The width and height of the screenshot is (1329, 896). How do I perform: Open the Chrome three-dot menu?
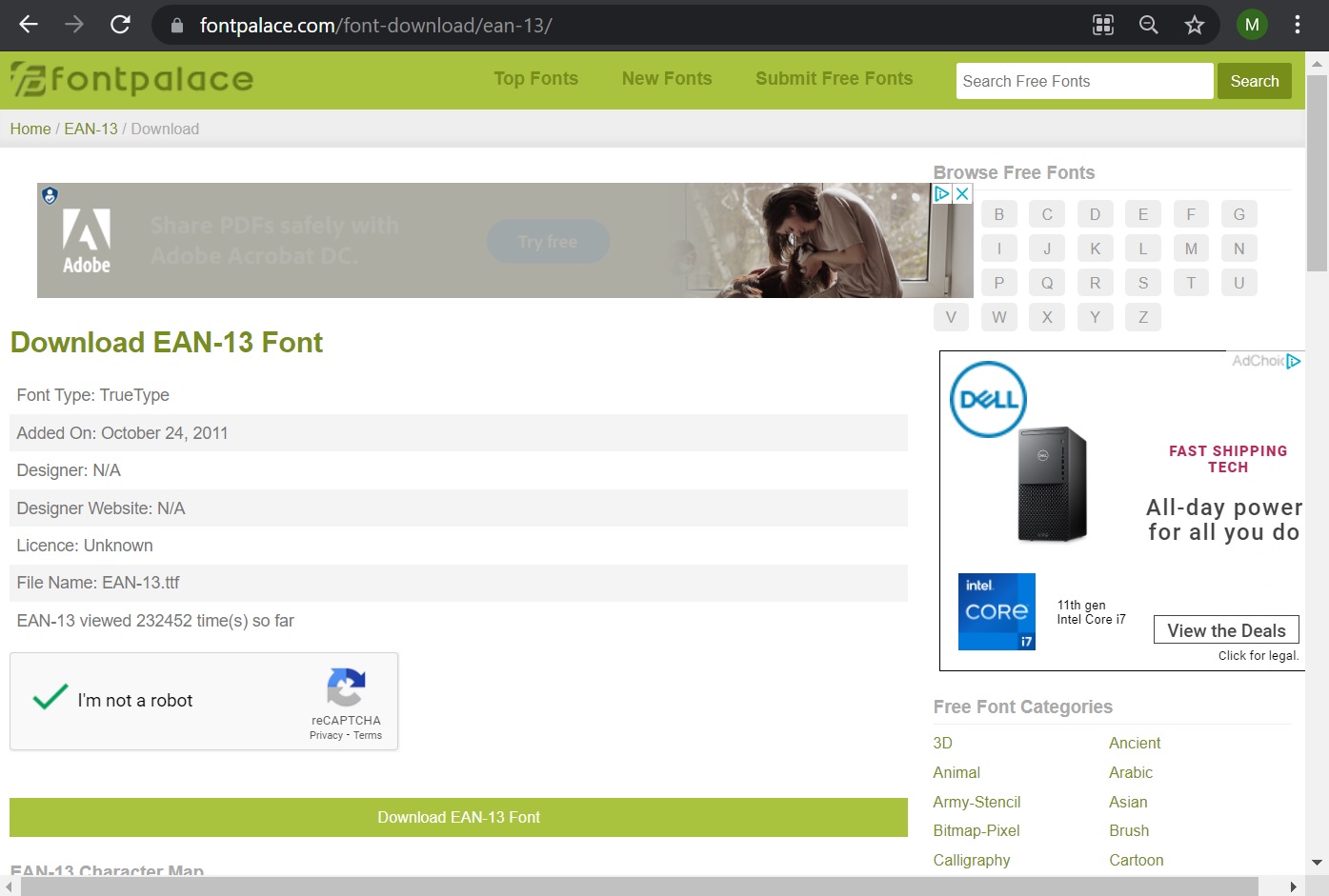[x=1298, y=25]
